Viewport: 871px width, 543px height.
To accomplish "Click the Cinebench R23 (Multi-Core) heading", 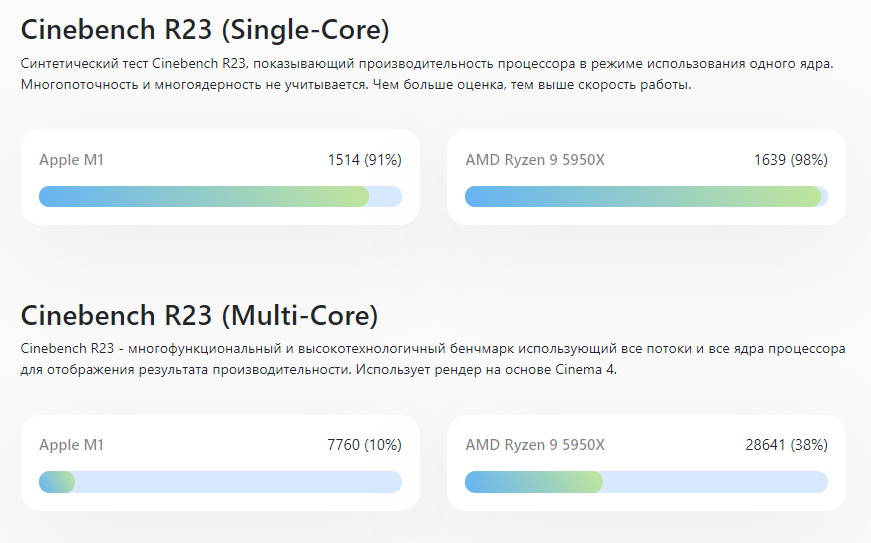I will (199, 316).
